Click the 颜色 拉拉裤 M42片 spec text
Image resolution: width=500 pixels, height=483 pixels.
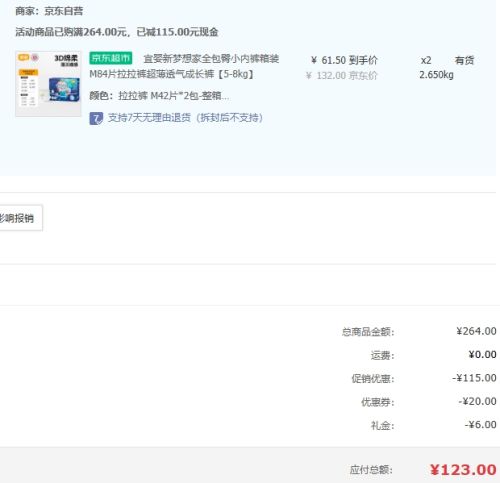(x=159, y=96)
